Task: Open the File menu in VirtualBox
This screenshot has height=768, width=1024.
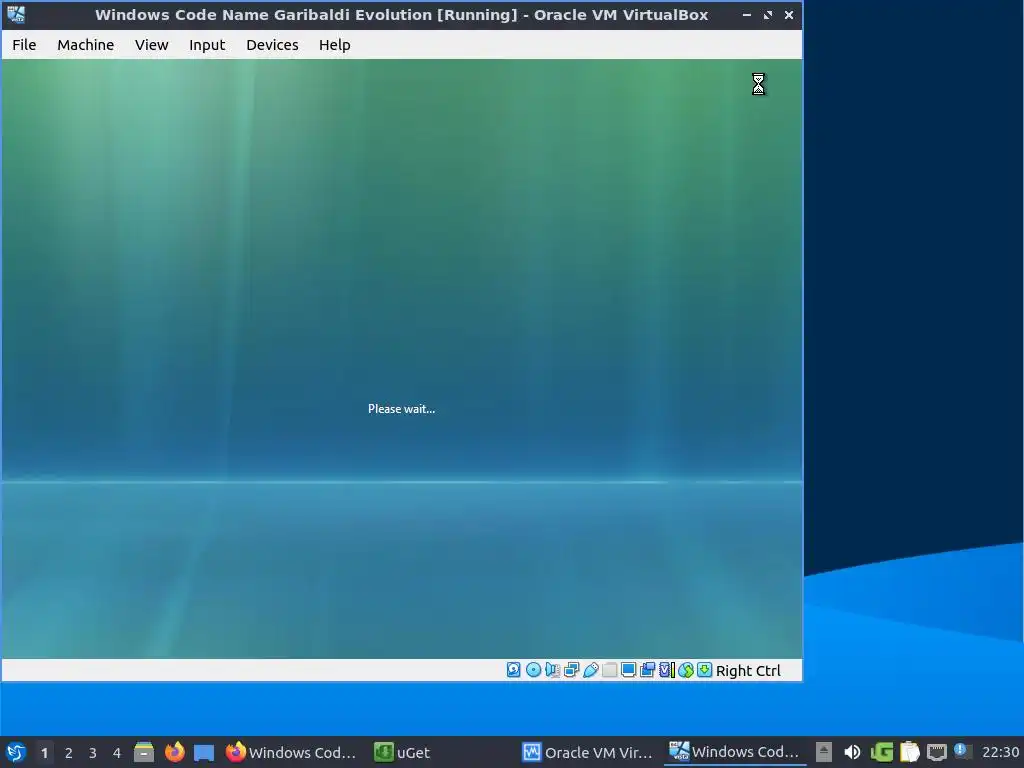Action: pos(24,45)
